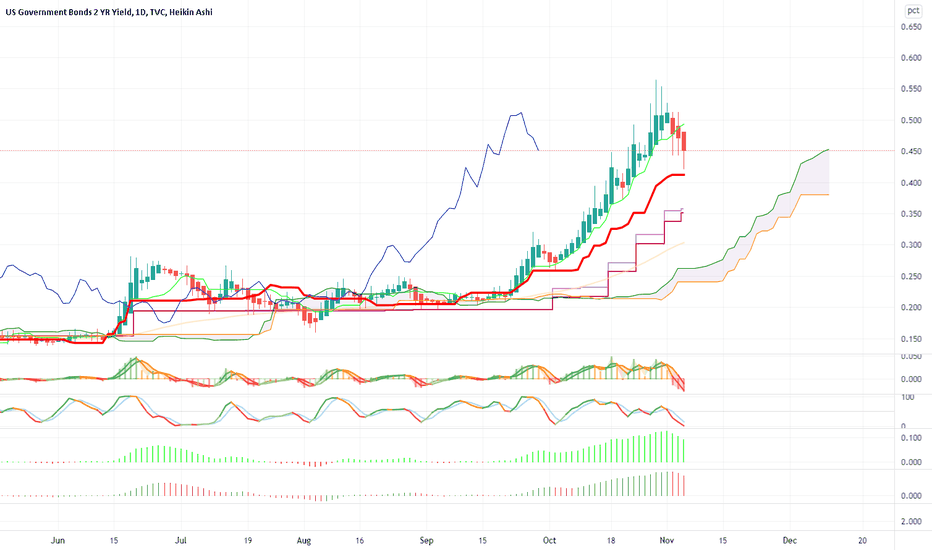Click the 0.400 price axis label
Screen dimensions: 932x550
click(x=911, y=183)
